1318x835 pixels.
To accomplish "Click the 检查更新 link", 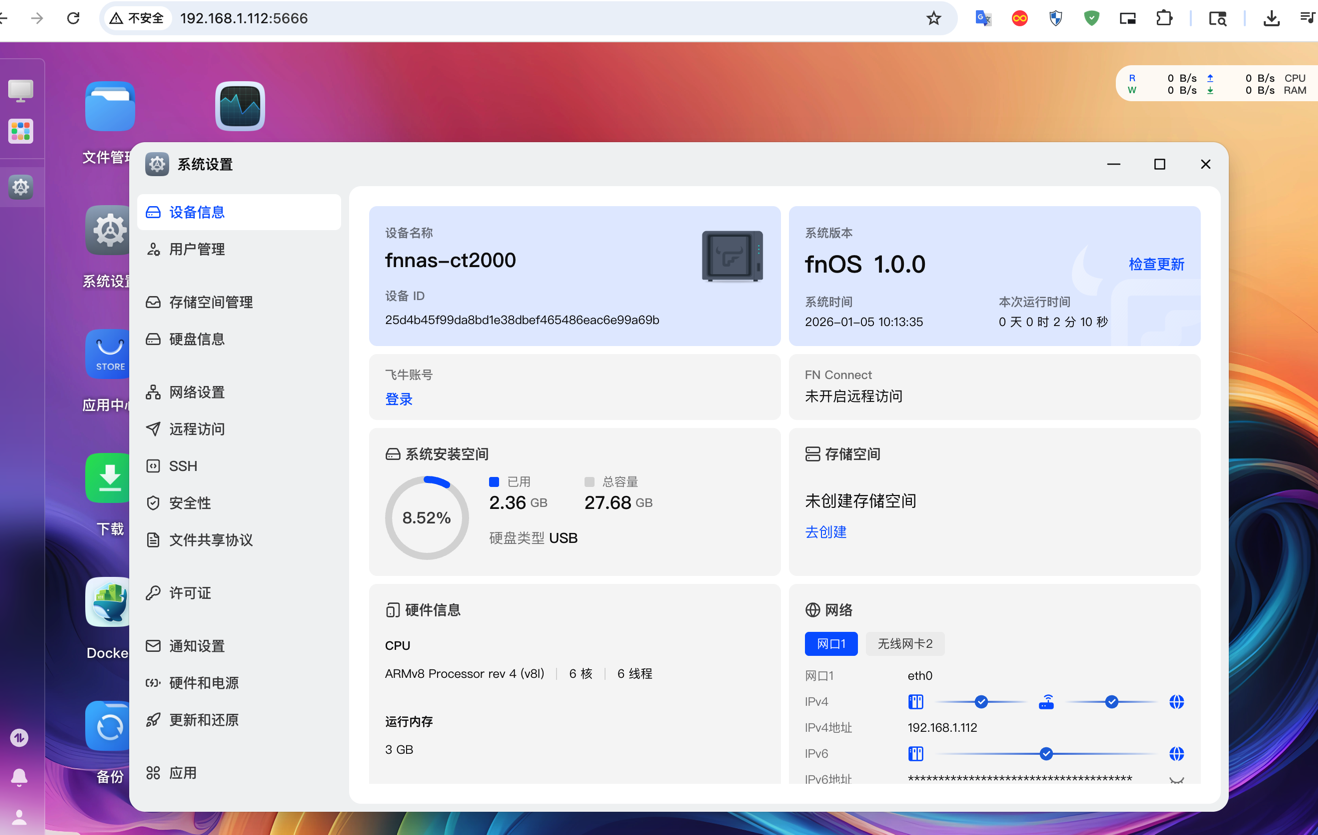I will pos(1156,264).
